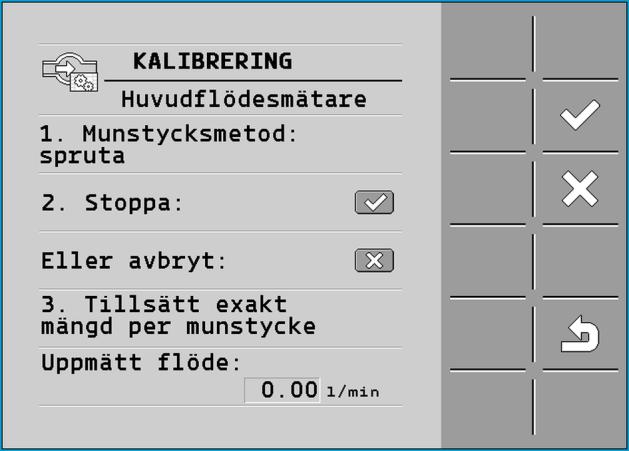Click the 'Uppmätt flöde:' label

click(x=141, y=363)
